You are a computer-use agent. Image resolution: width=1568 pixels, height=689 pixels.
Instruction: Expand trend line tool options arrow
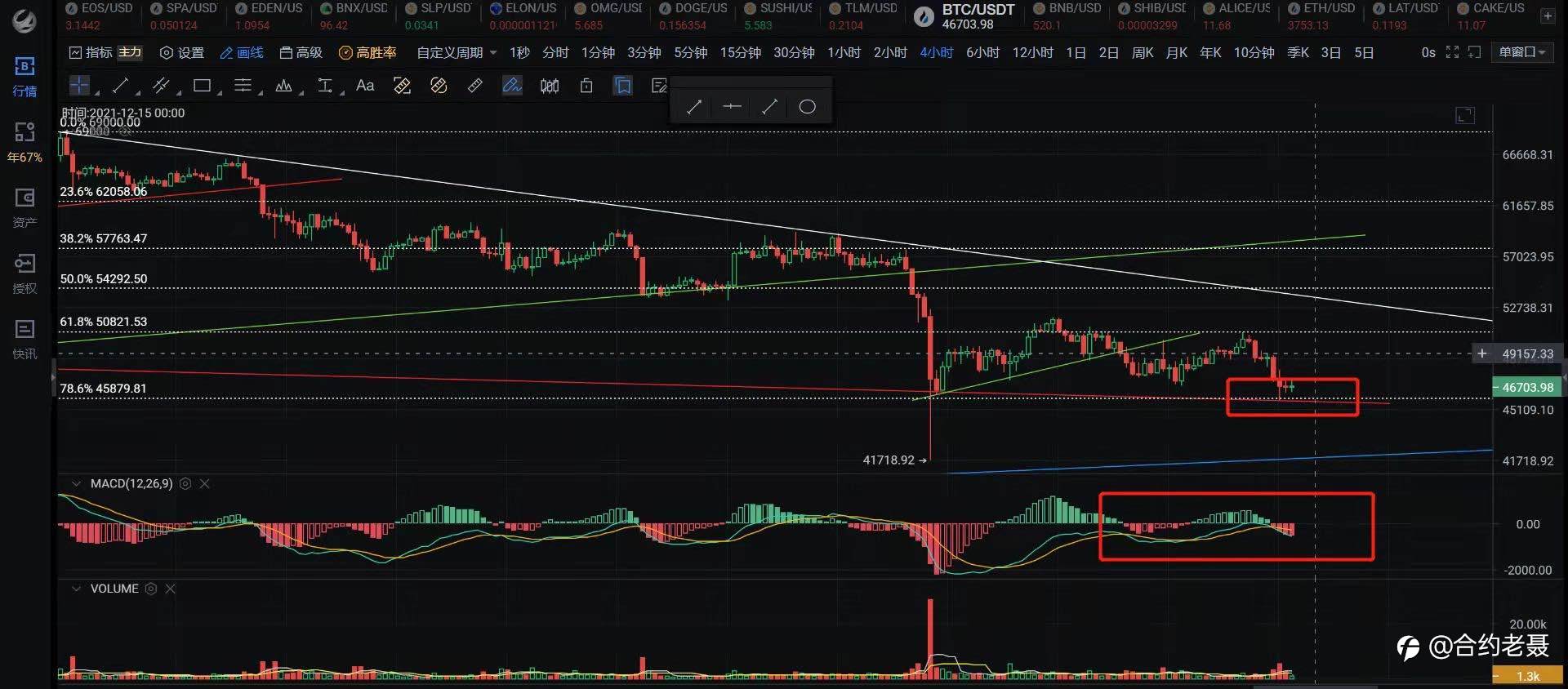137,92
